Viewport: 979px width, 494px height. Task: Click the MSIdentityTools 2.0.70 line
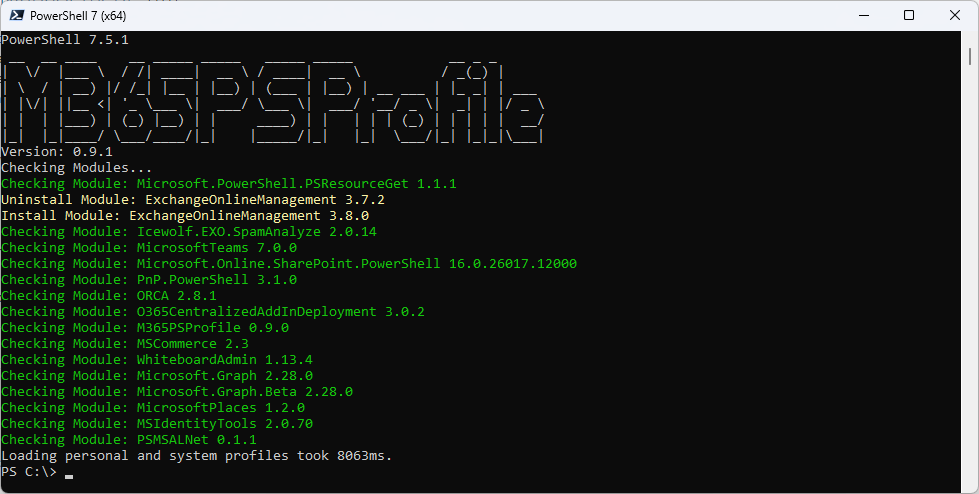pyautogui.click(x=157, y=423)
